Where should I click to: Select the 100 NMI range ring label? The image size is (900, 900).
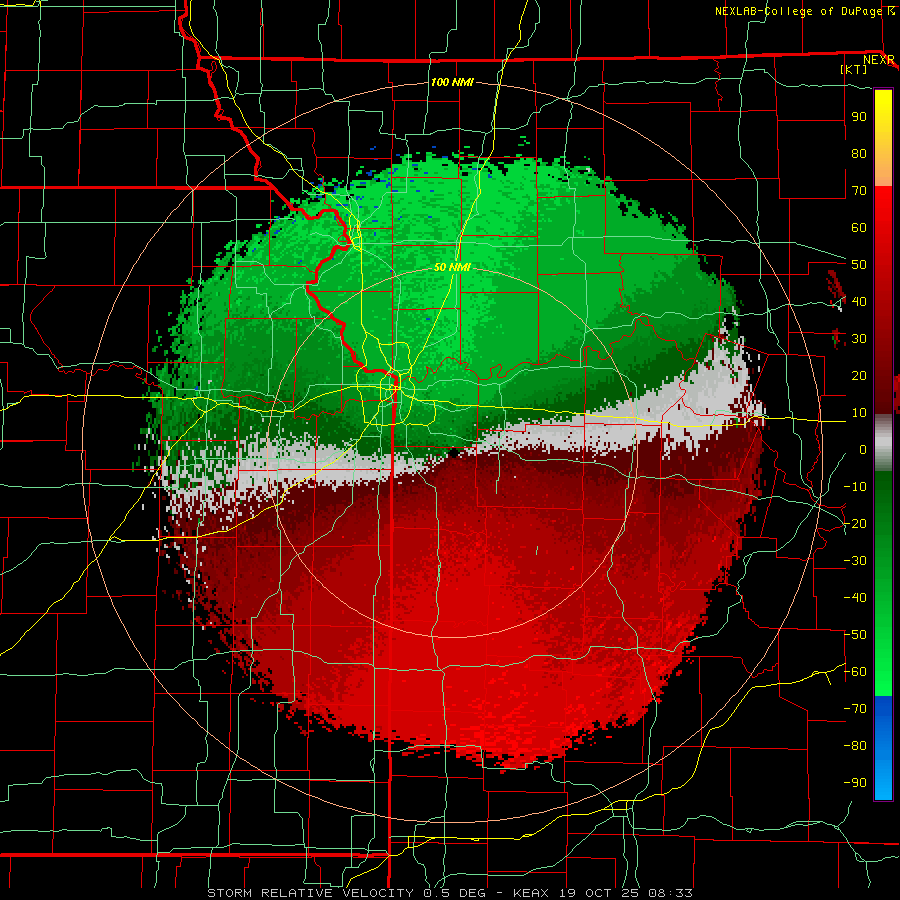[452, 82]
